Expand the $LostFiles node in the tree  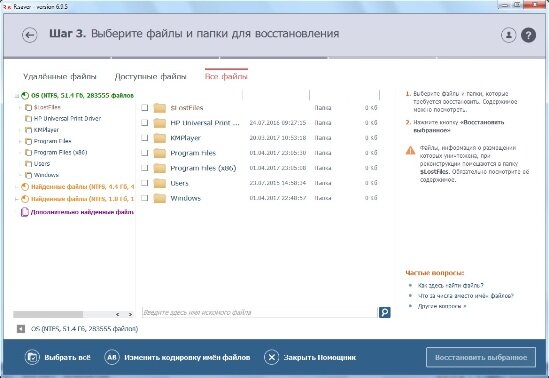[x=20, y=107]
